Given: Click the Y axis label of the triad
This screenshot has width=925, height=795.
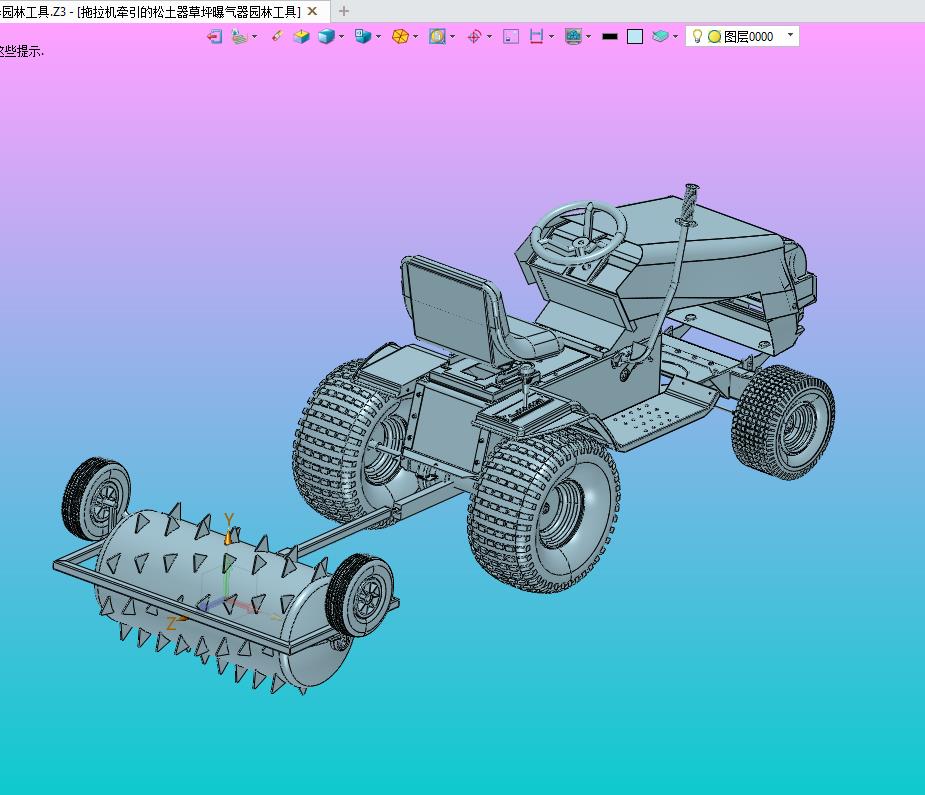Looking at the screenshot, I should click(229, 520).
